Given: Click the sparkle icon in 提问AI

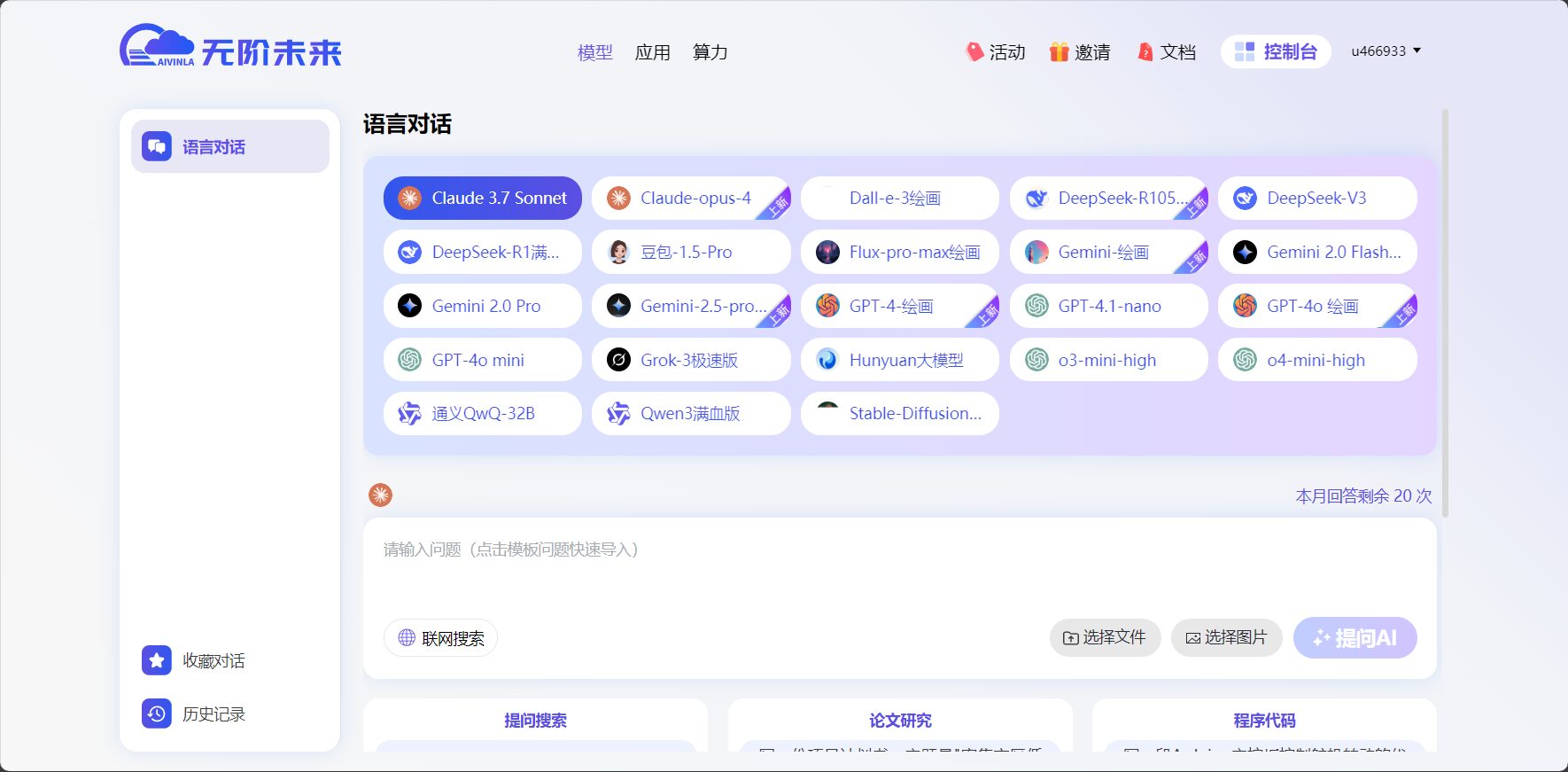Looking at the screenshot, I should 1322,638.
